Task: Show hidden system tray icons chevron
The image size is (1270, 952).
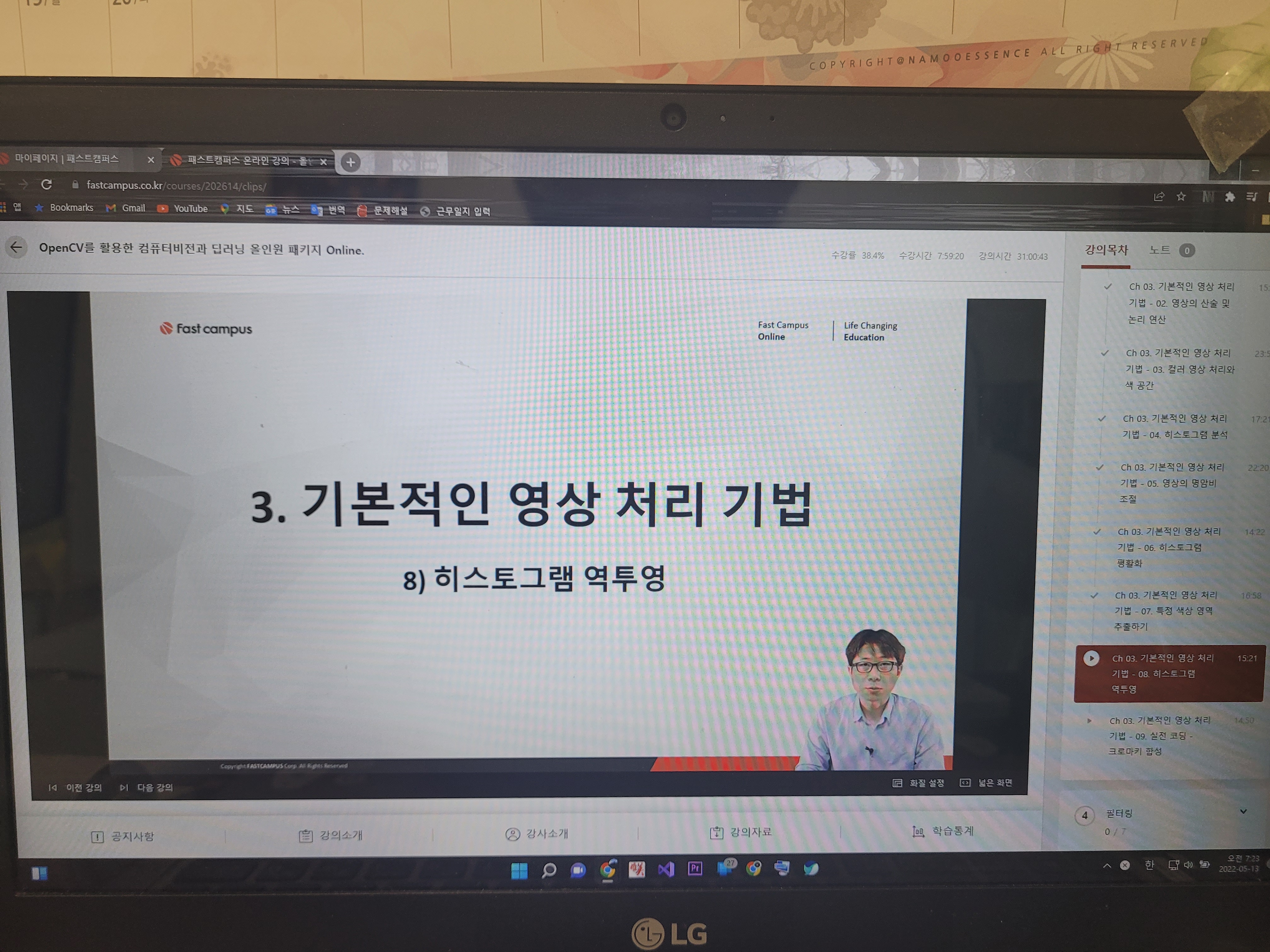Action: click(x=1107, y=865)
